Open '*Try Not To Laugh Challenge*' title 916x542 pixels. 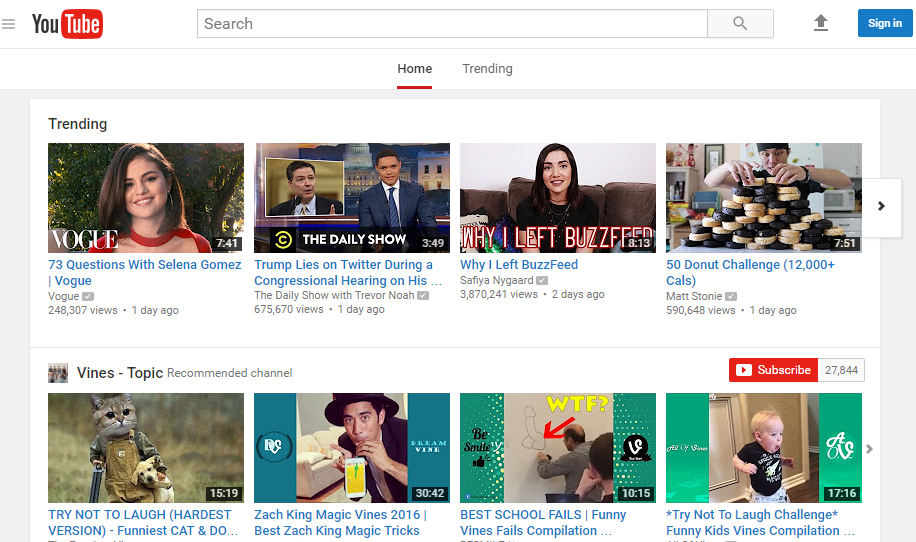(x=760, y=523)
